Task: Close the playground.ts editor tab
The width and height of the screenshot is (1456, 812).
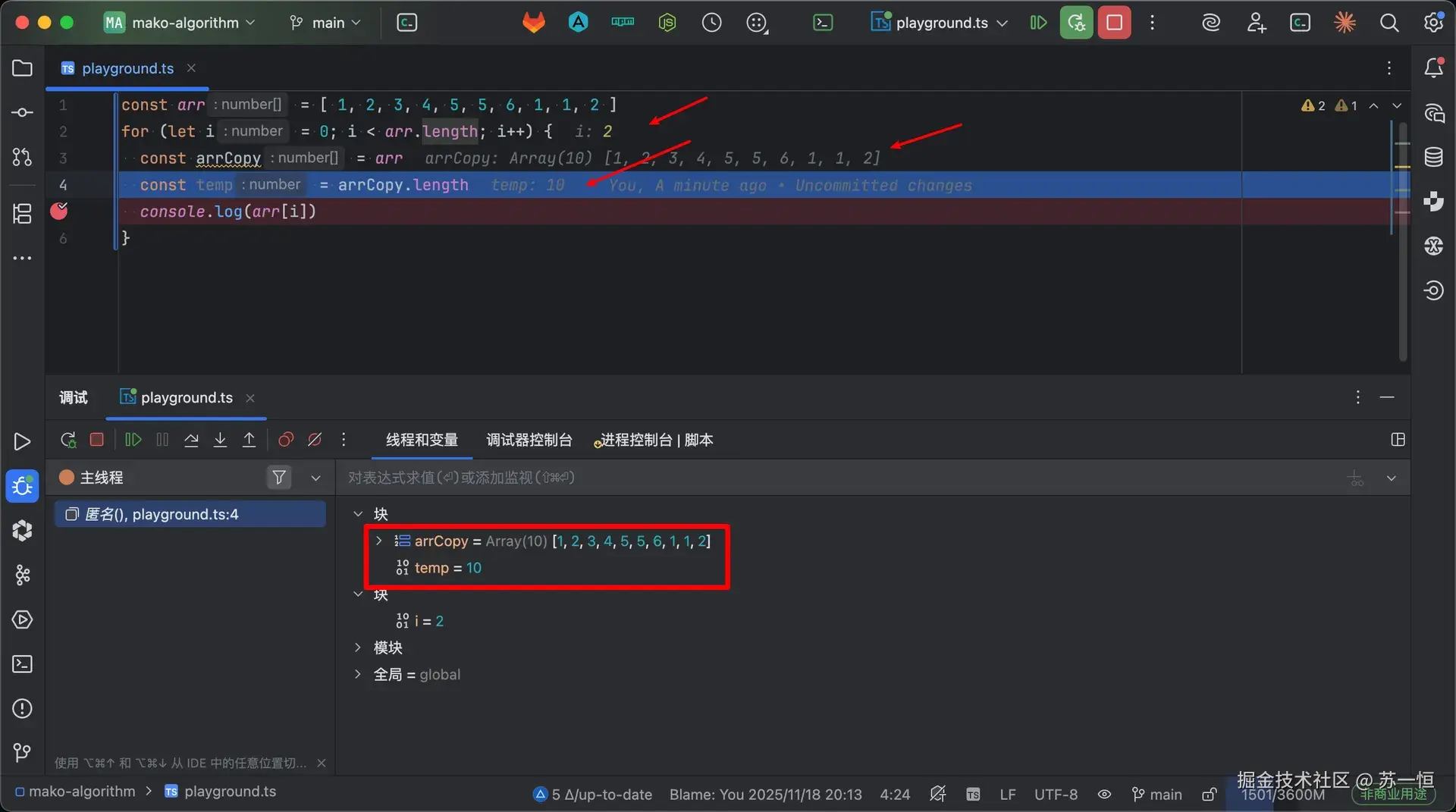Action: point(191,68)
